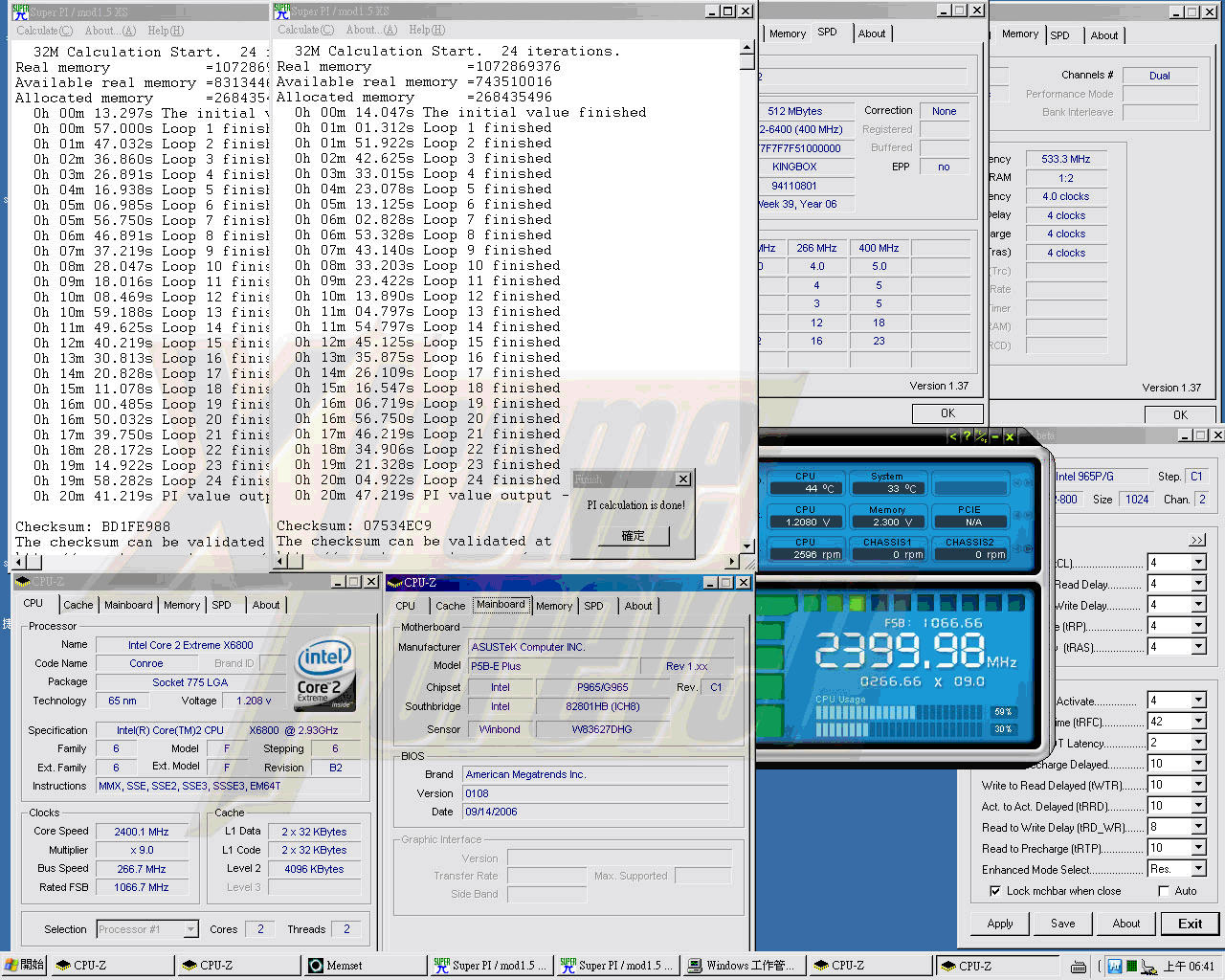This screenshot has height=980, width=1225.
Task: Open the Enhanced Mode Select dropdown
Action: pyautogui.click(x=1198, y=869)
